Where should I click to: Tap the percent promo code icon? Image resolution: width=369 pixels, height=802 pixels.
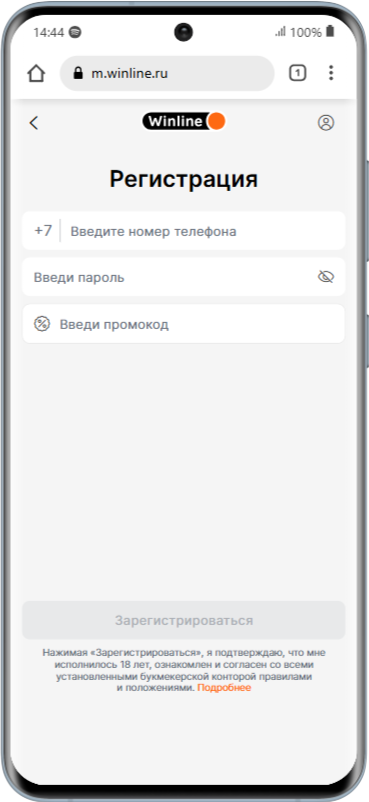point(42,324)
